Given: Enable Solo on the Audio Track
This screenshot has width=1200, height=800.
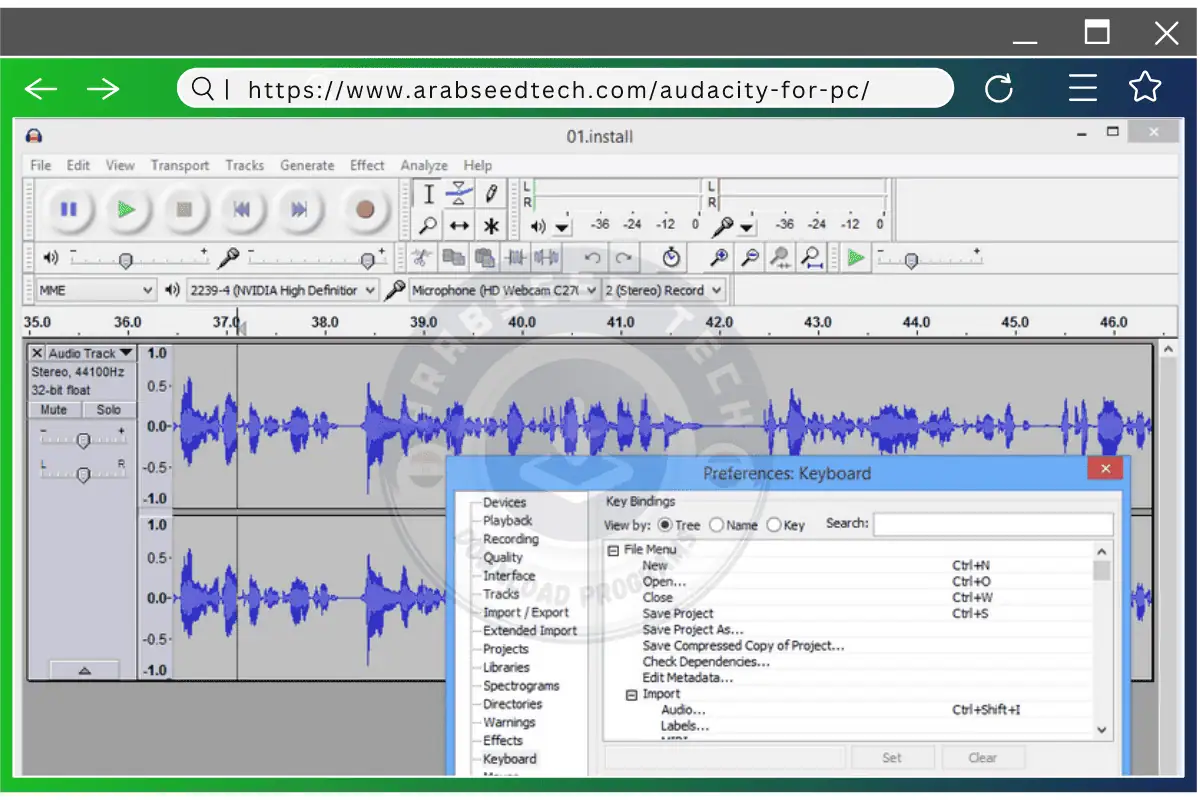Looking at the screenshot, I should 108,409.
